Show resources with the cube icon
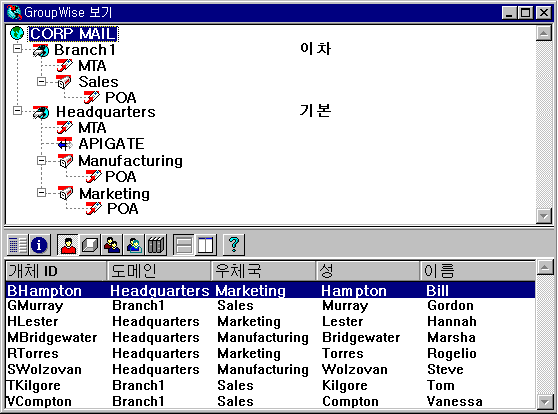This screenshot has width=558, height=414. [90, 245]
